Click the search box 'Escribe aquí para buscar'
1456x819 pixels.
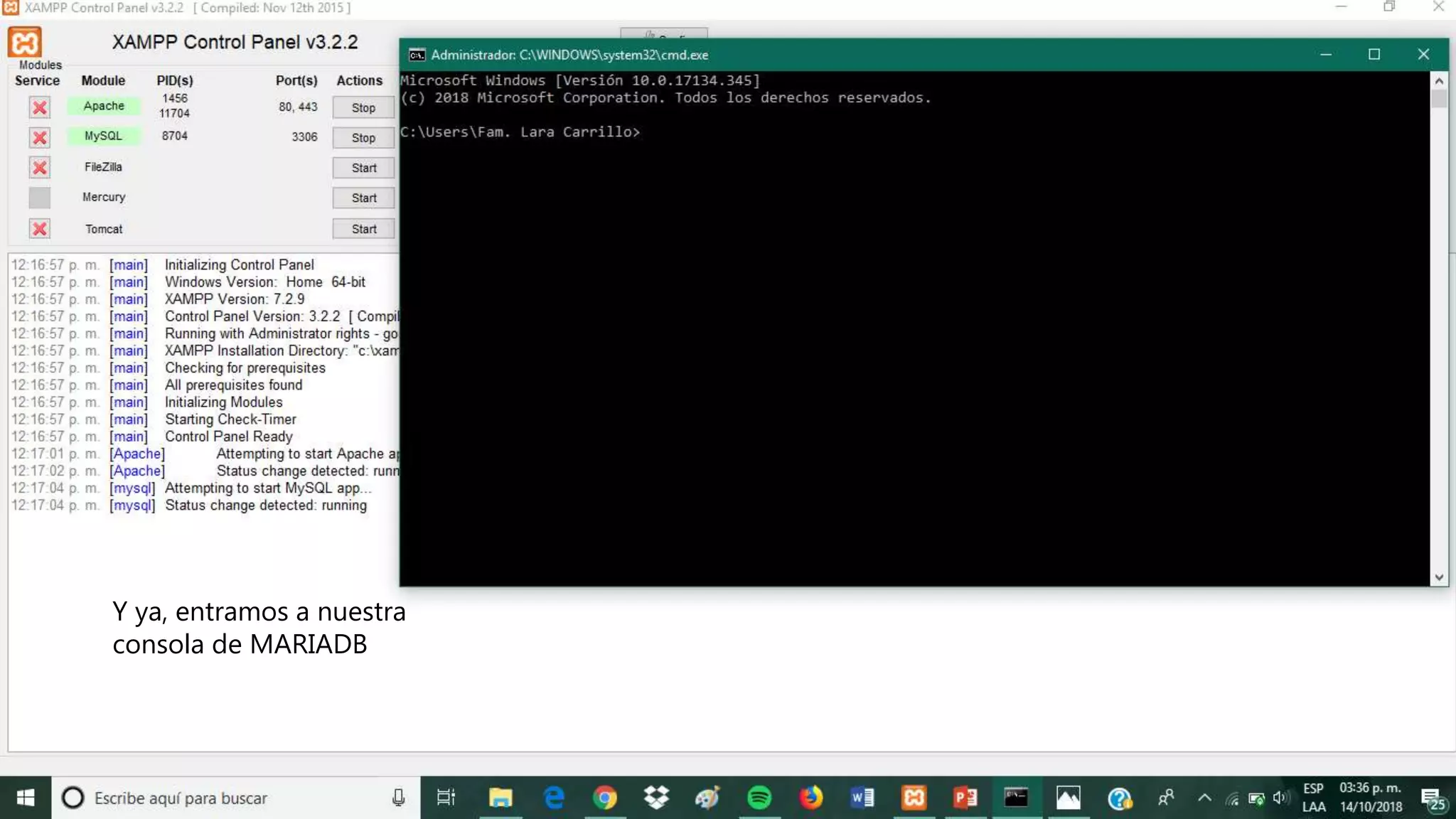pyautogui.click(x=235, y=798)
